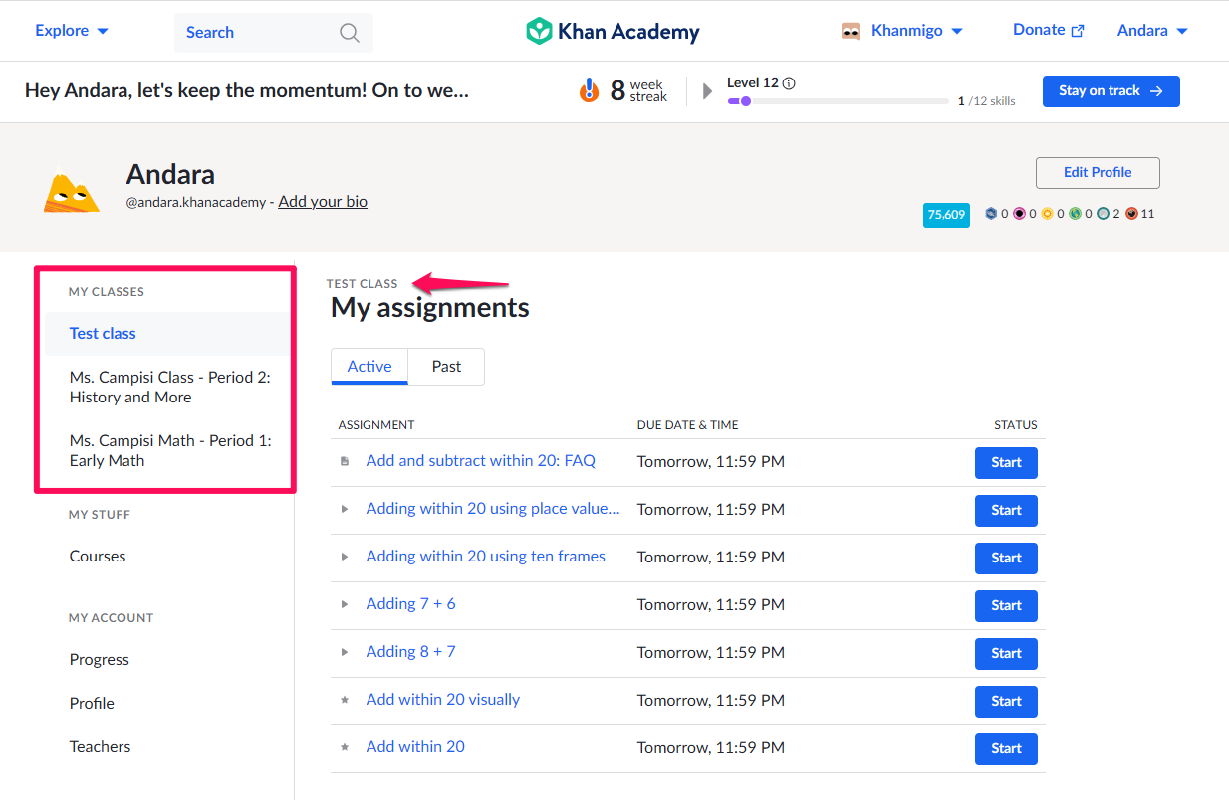This screenshot has width=1229, height=800.
Task: Click the video icon beside Adding within 20 using ten frames
Action: coord(345,557)
